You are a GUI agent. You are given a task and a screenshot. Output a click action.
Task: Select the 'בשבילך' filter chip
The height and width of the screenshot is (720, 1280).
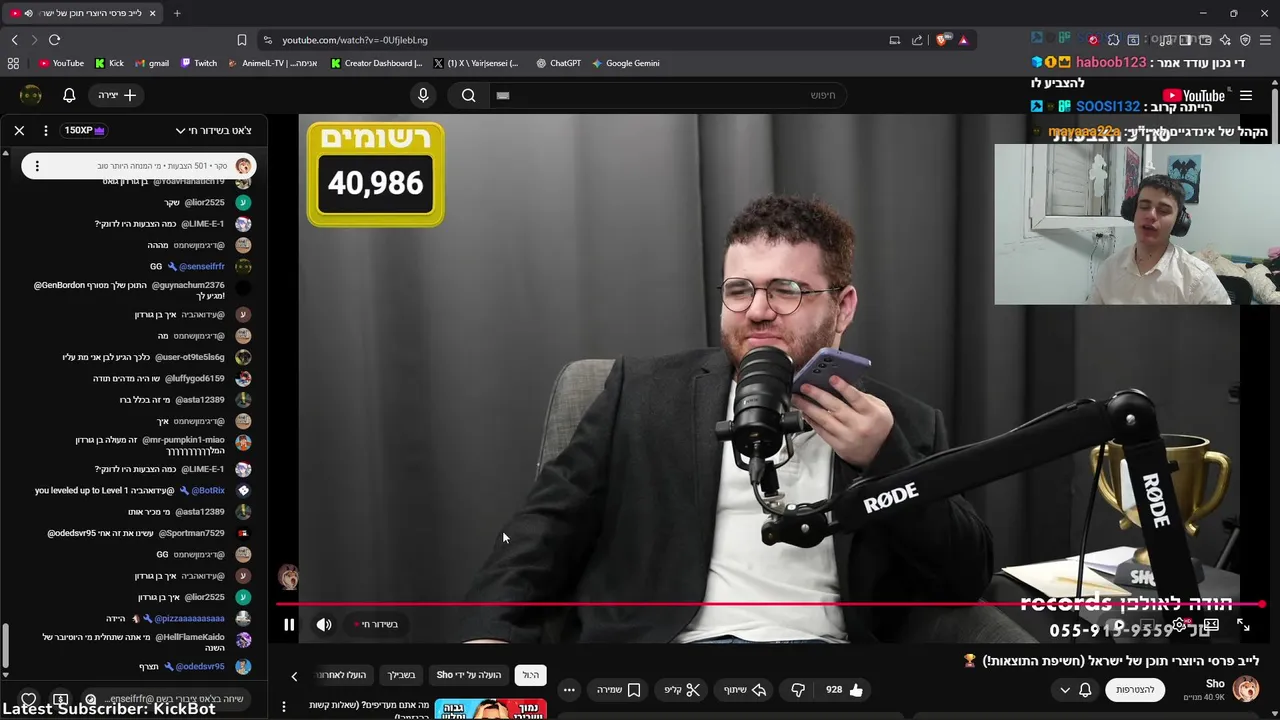[x=401, y=675]
